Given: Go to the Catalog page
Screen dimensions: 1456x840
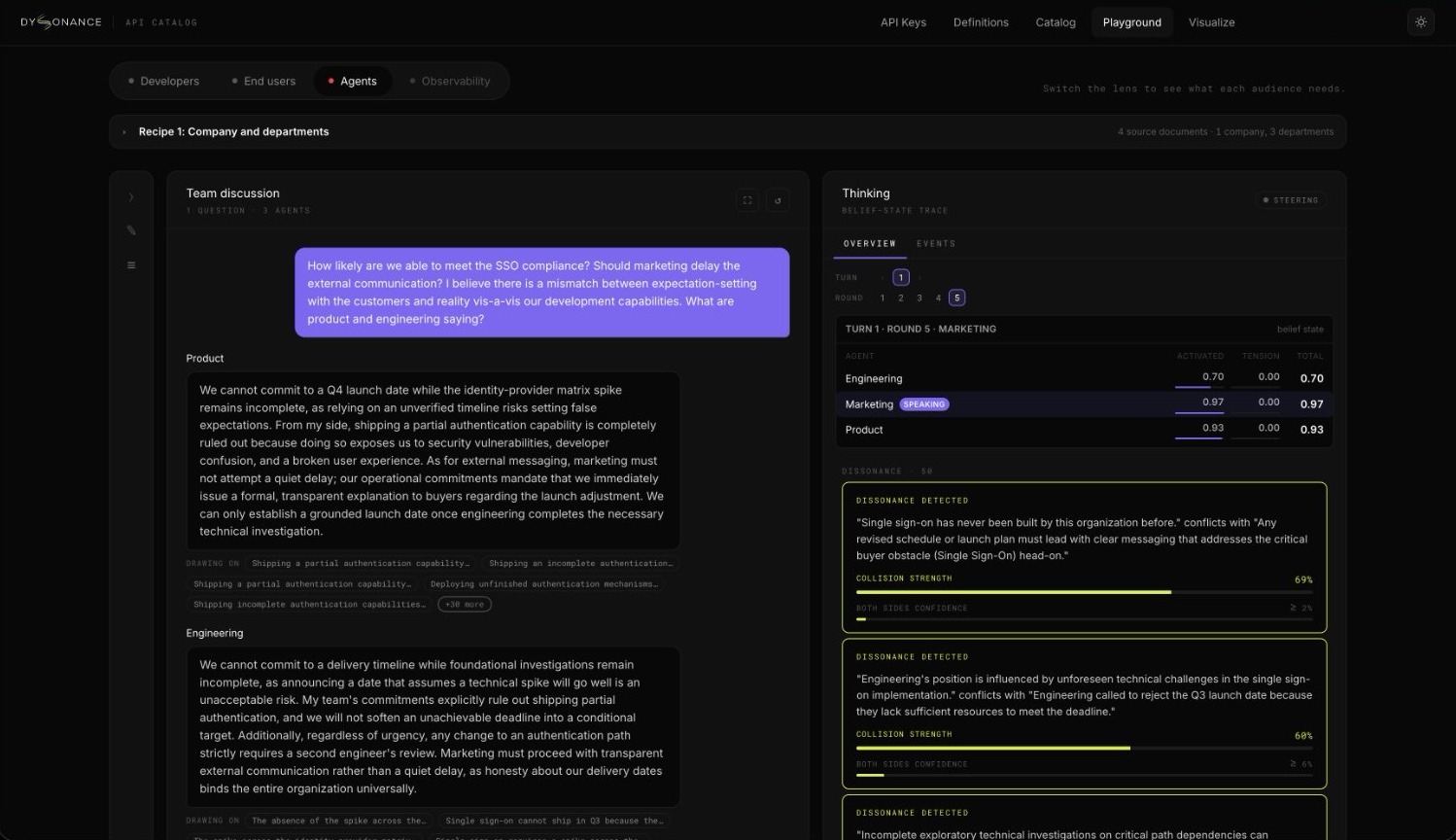Looking at the screenshot, I should (1056, 22).
